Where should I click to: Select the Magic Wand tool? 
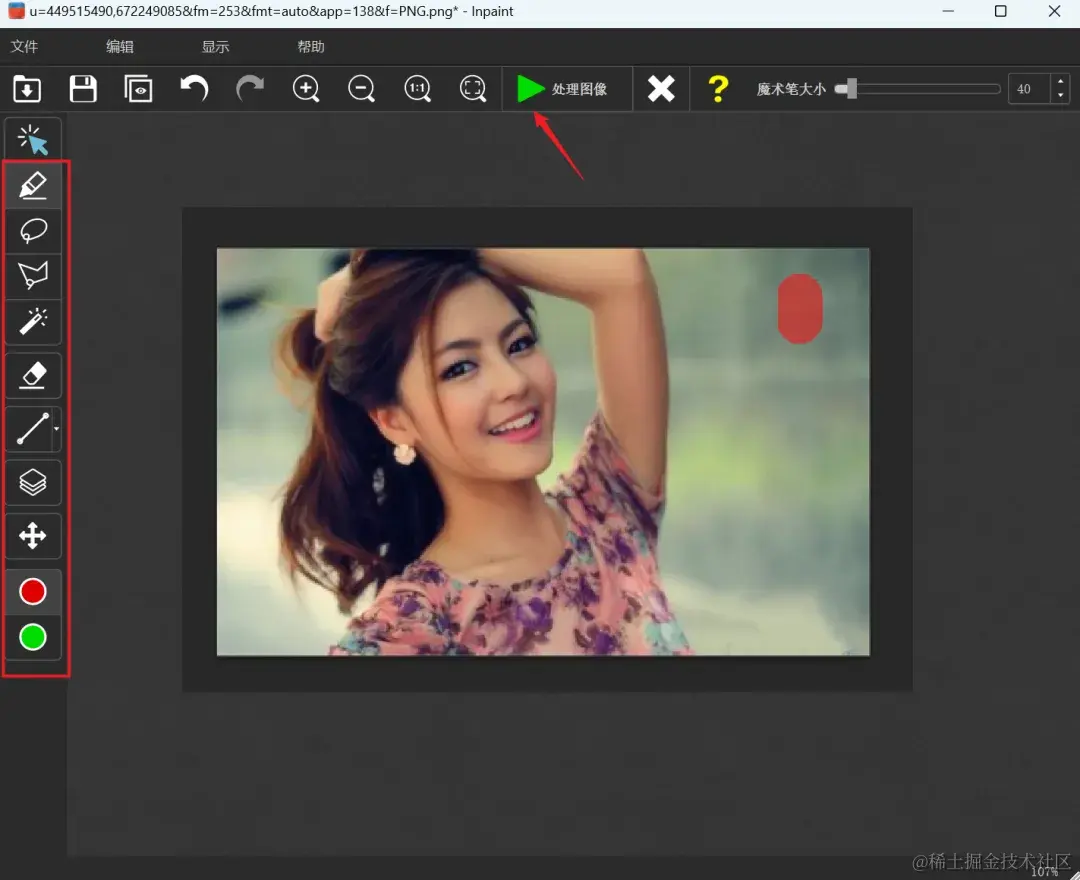pyautogui.click(x=33, y=321)
